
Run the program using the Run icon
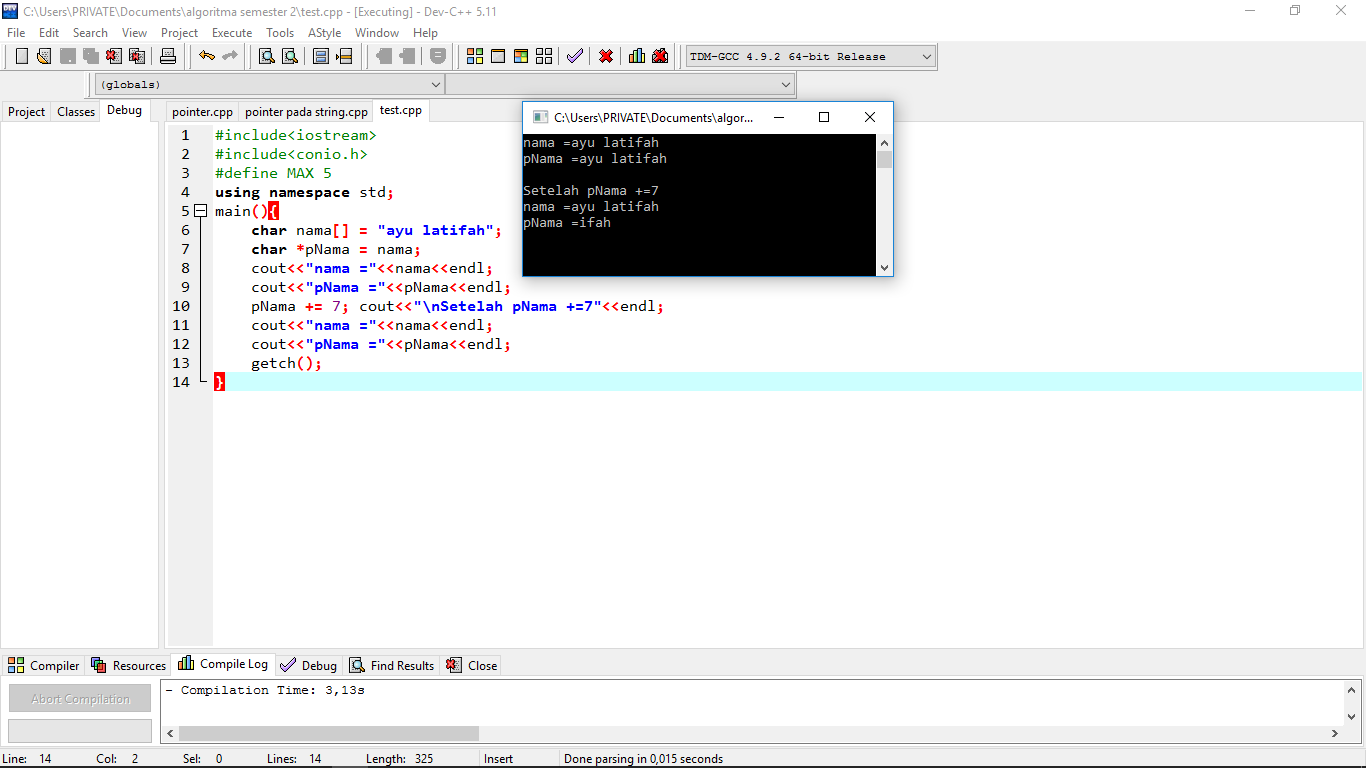(x=498, y=56)
